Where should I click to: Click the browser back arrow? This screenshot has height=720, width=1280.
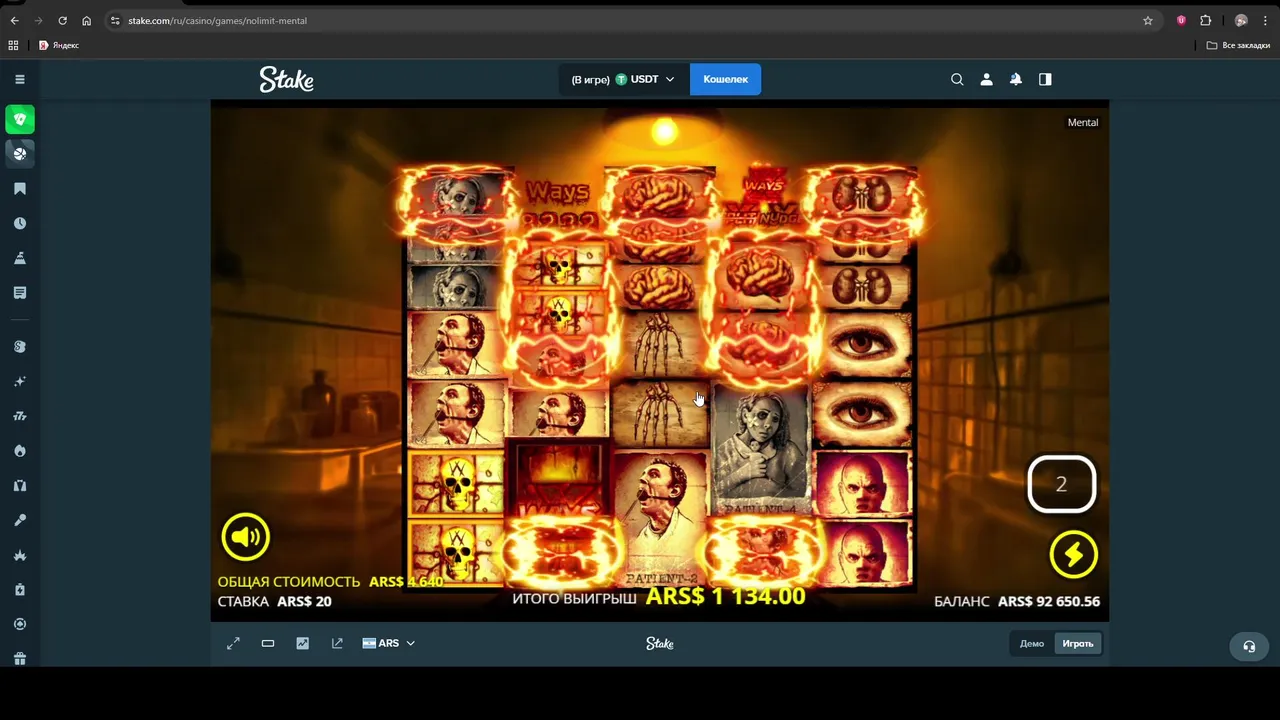coord(14,20)
